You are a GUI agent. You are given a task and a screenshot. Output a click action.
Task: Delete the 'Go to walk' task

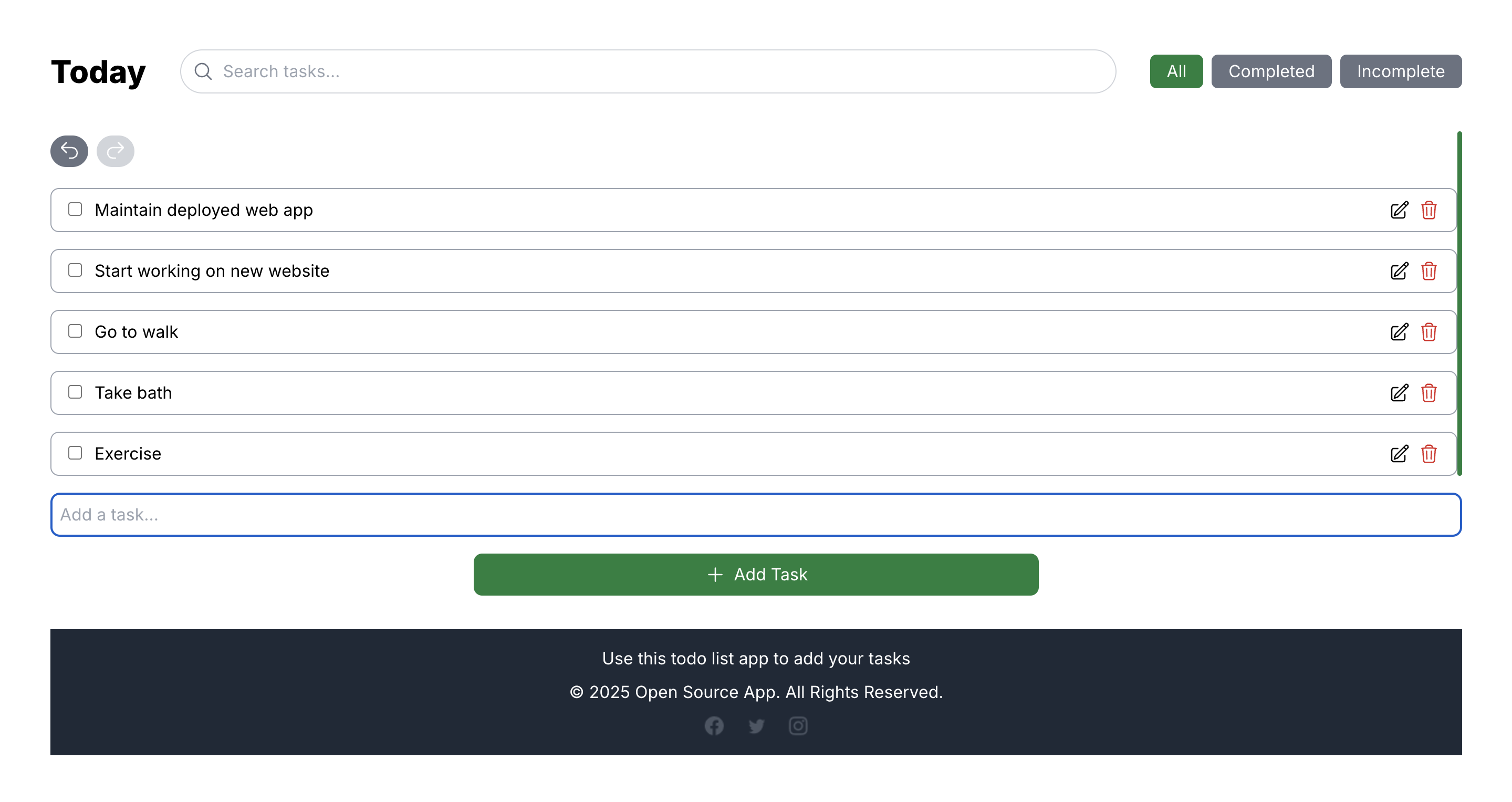(1428, 332)
